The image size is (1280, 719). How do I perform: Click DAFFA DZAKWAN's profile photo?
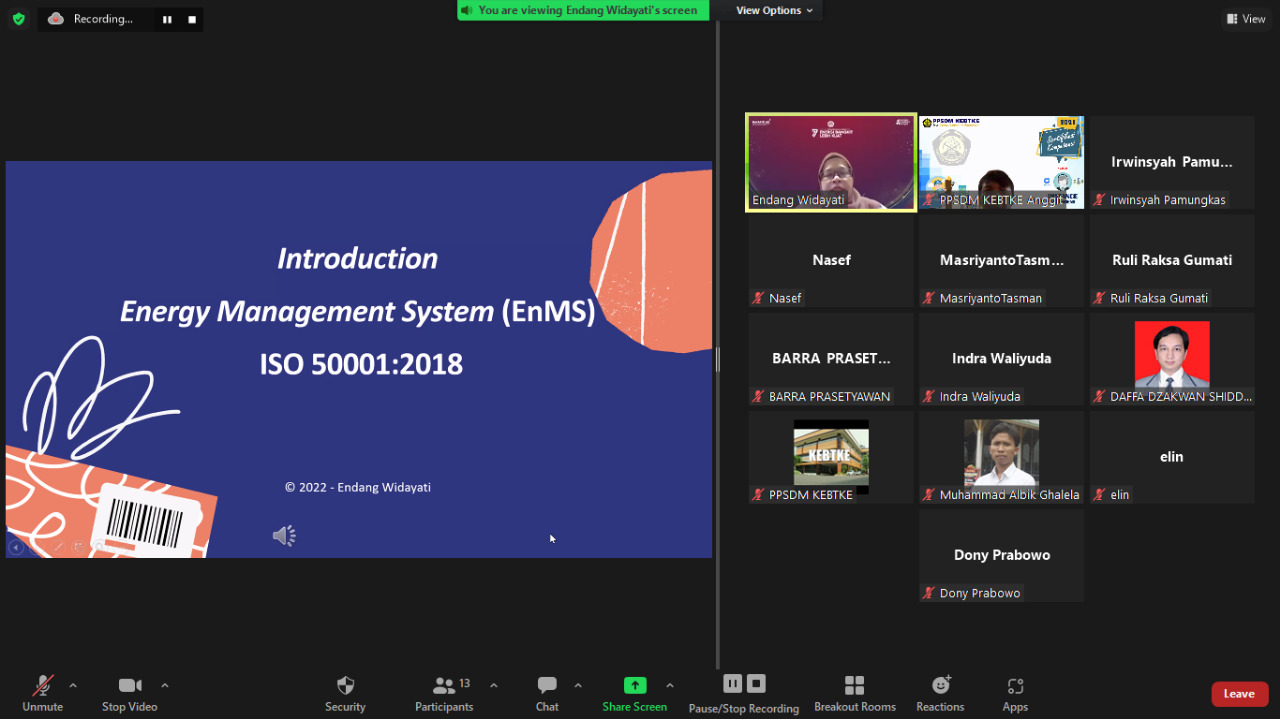1172,354
